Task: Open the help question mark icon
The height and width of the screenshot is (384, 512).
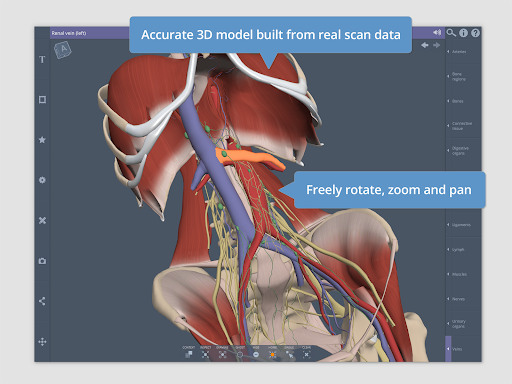Action: point(475,33)
